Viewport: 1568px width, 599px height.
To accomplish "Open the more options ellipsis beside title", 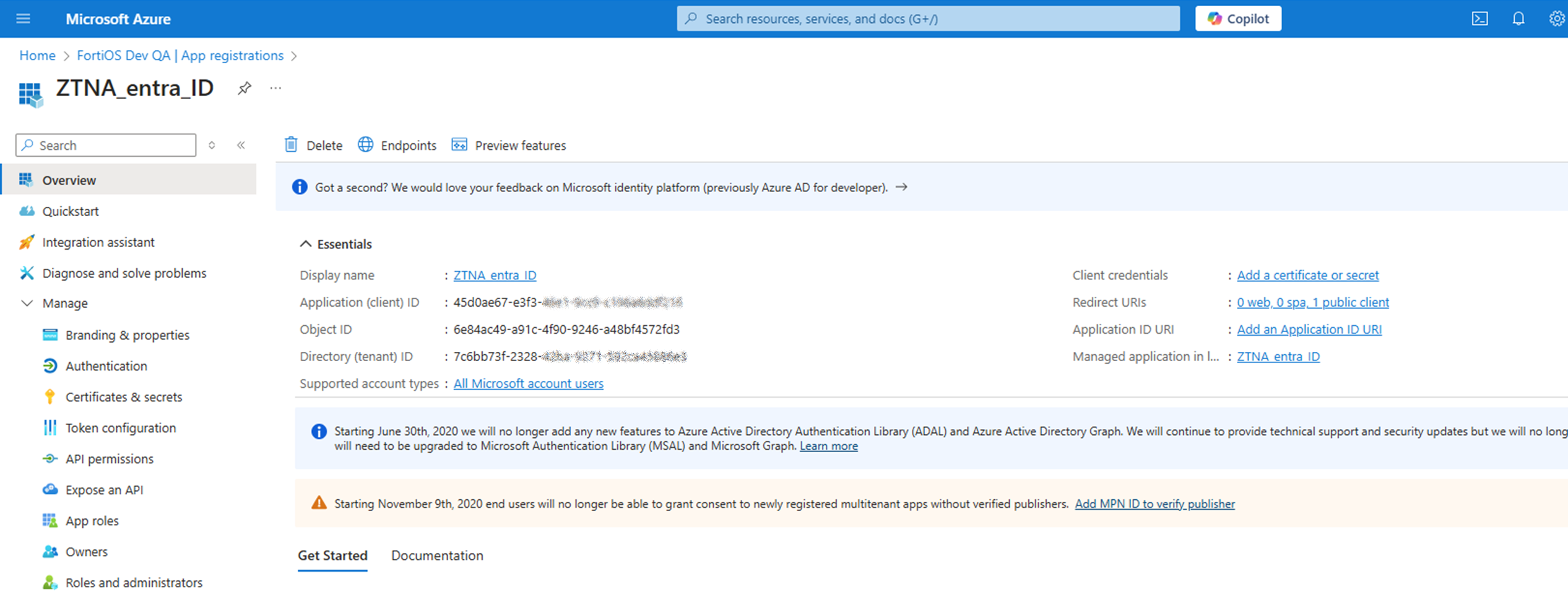I will 275,89.
